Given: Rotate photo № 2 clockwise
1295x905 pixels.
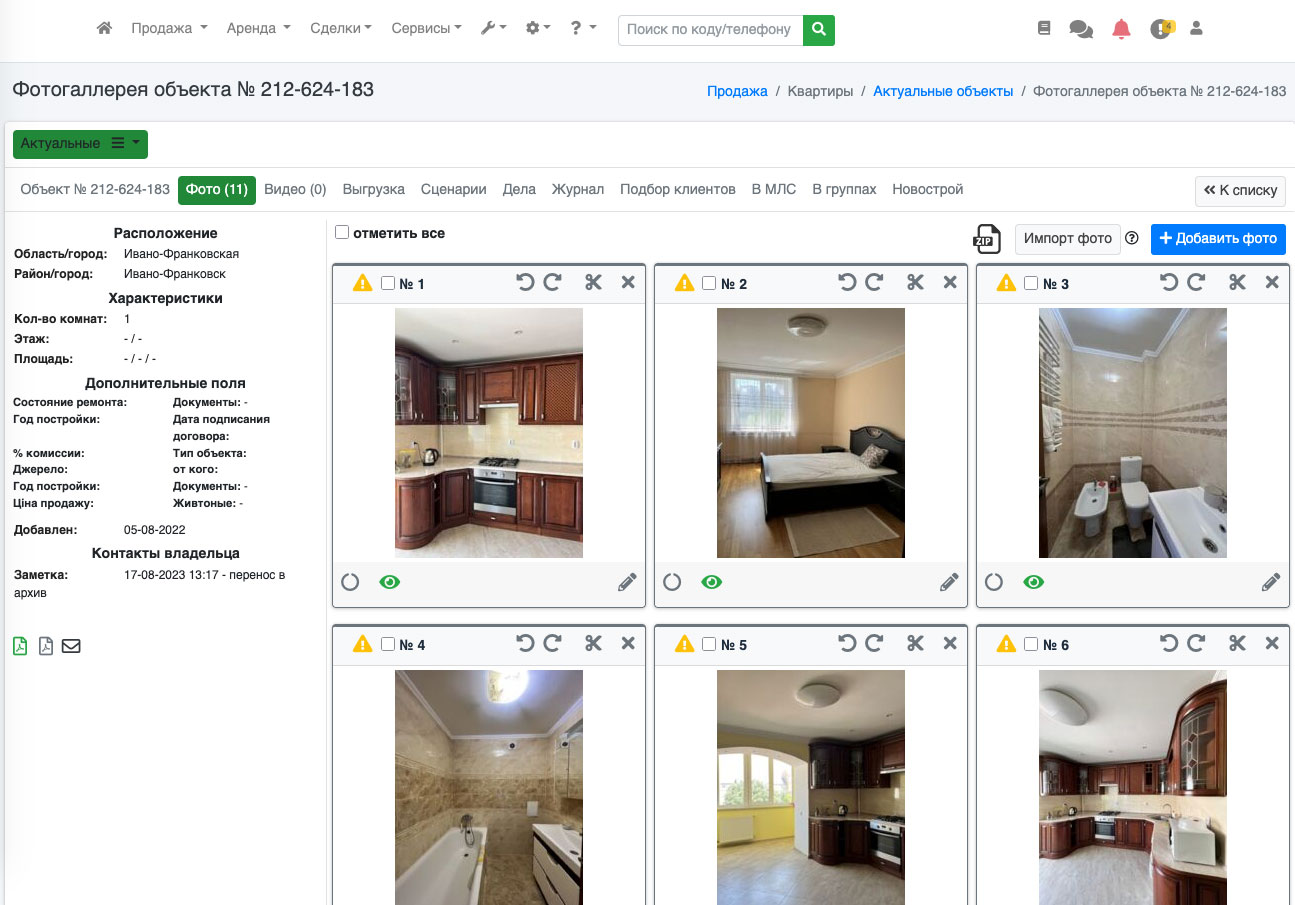Looking at the screenshot, I should click(874, 283).
